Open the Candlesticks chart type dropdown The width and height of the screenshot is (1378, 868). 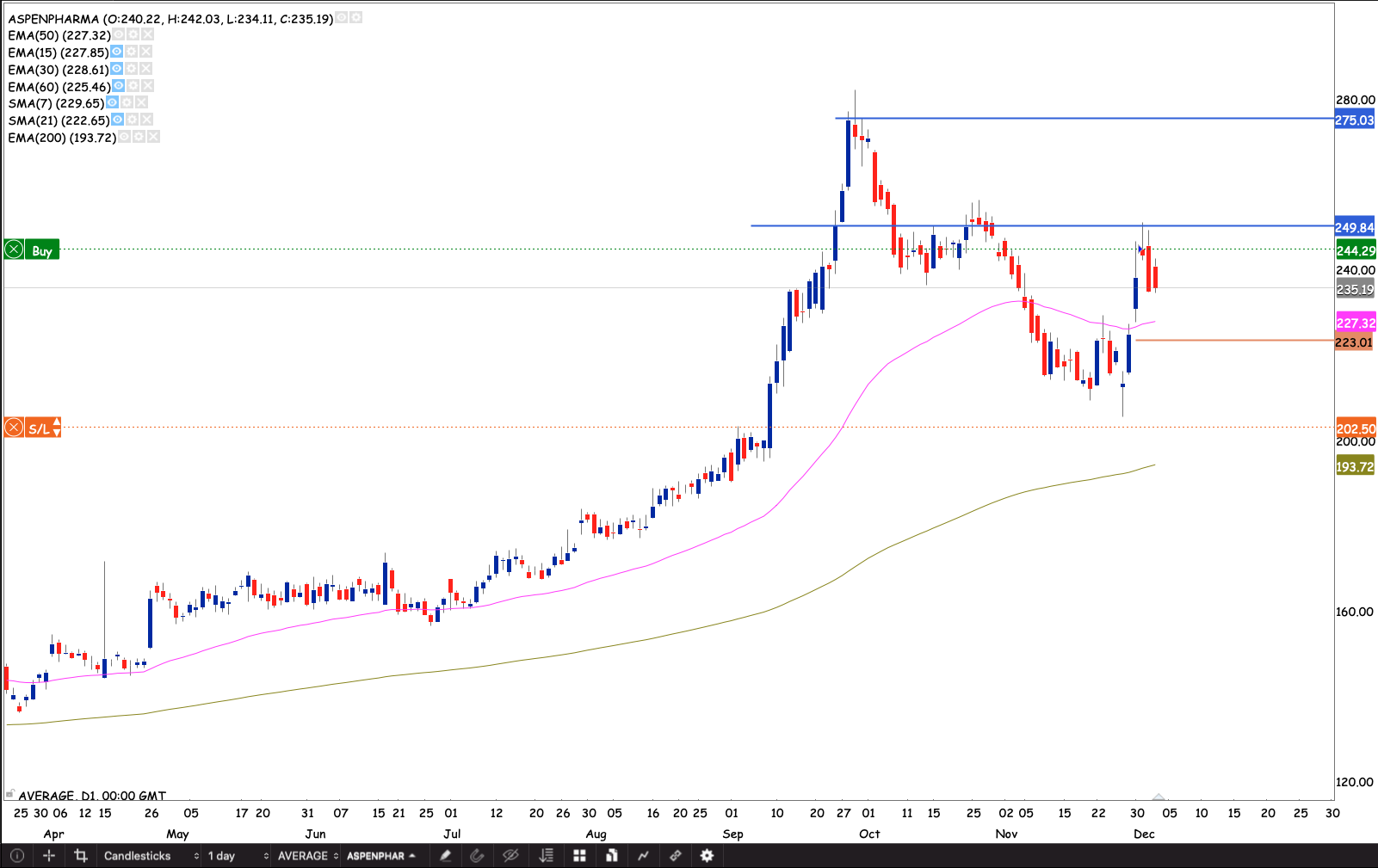151,856
